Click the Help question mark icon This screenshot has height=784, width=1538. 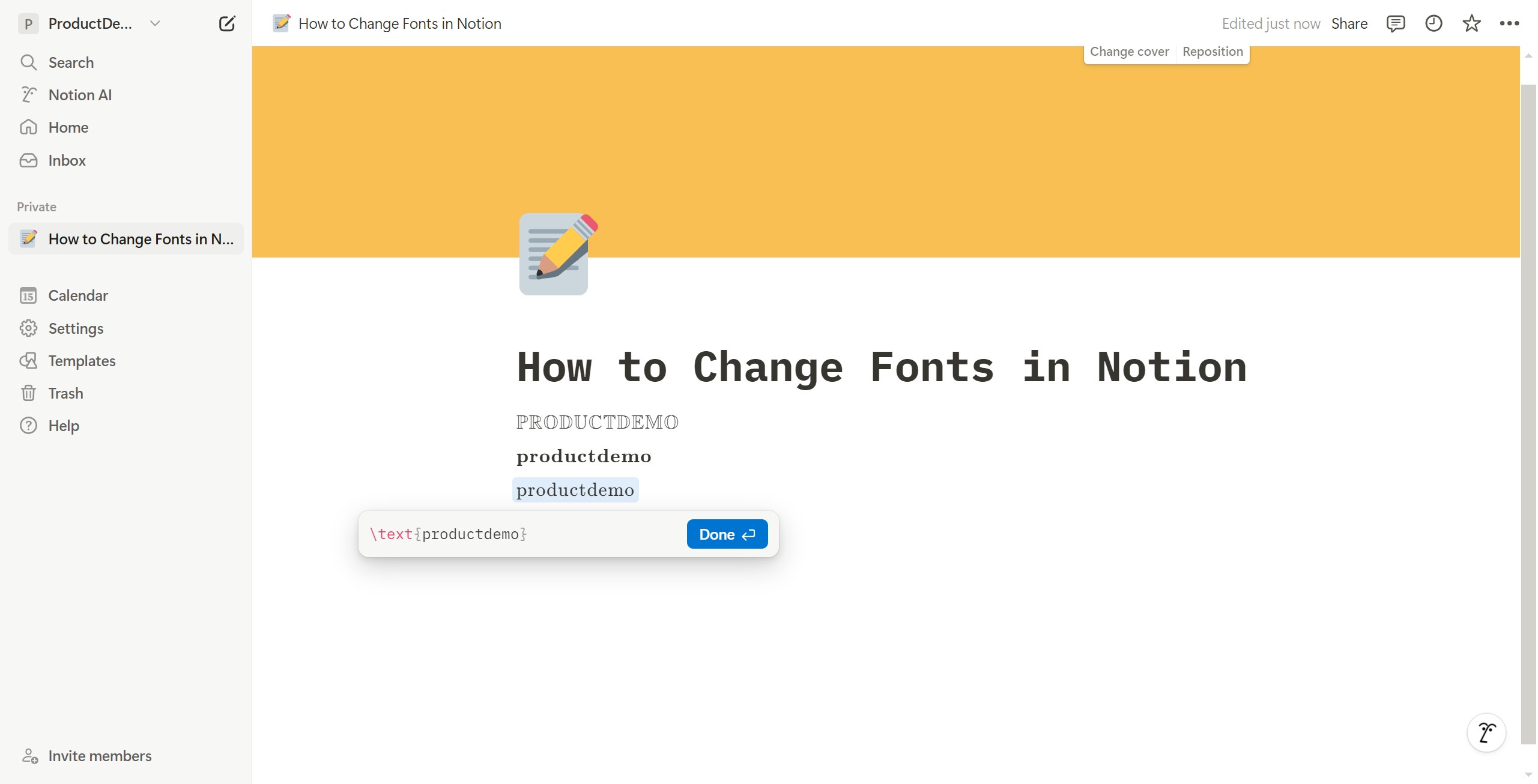coord(28,426)
